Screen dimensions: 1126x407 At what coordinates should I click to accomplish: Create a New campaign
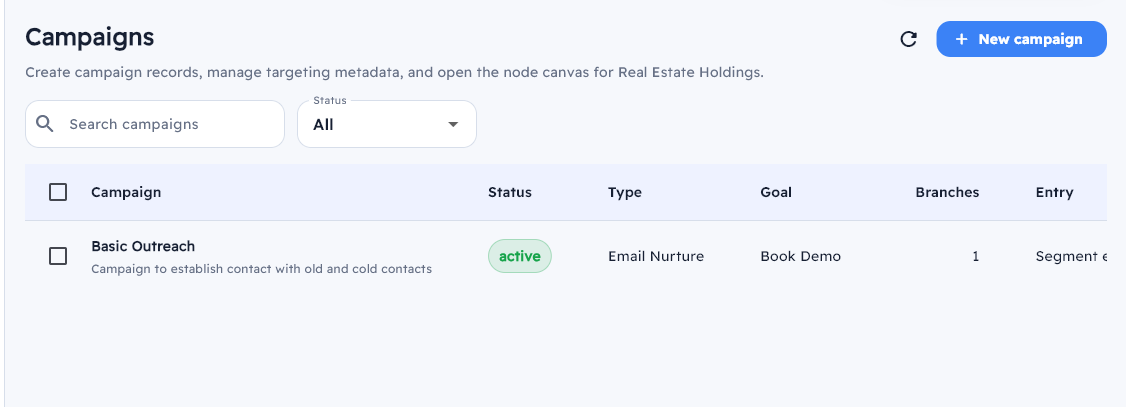click(1021, 39)
